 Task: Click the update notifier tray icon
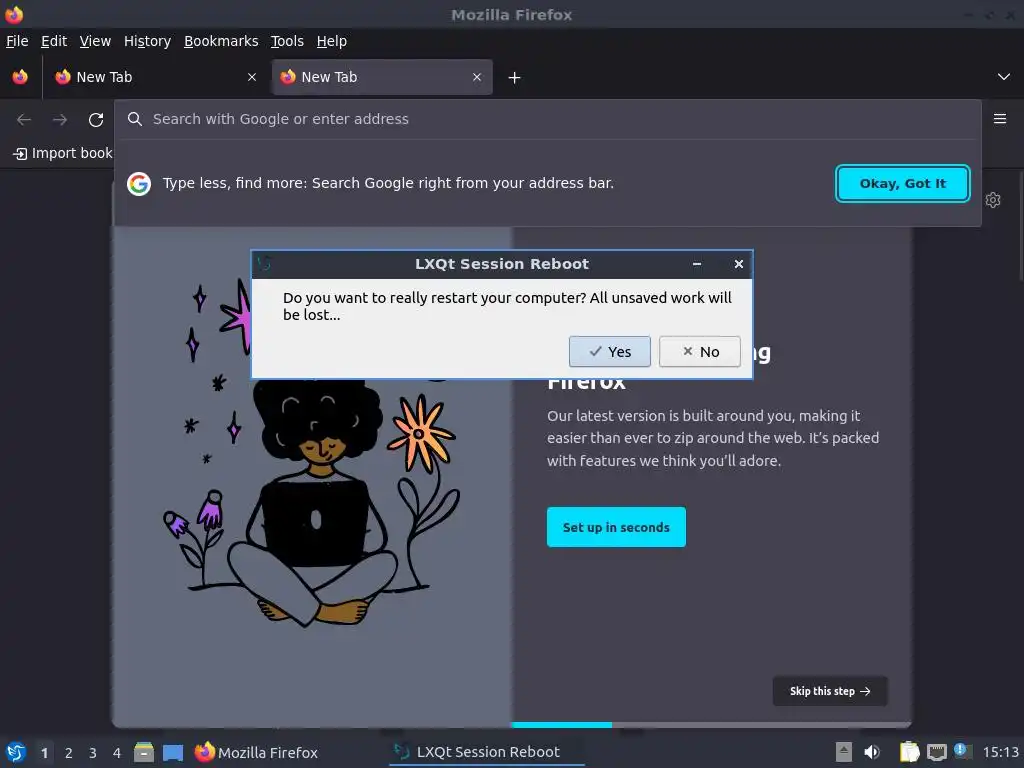962,751
